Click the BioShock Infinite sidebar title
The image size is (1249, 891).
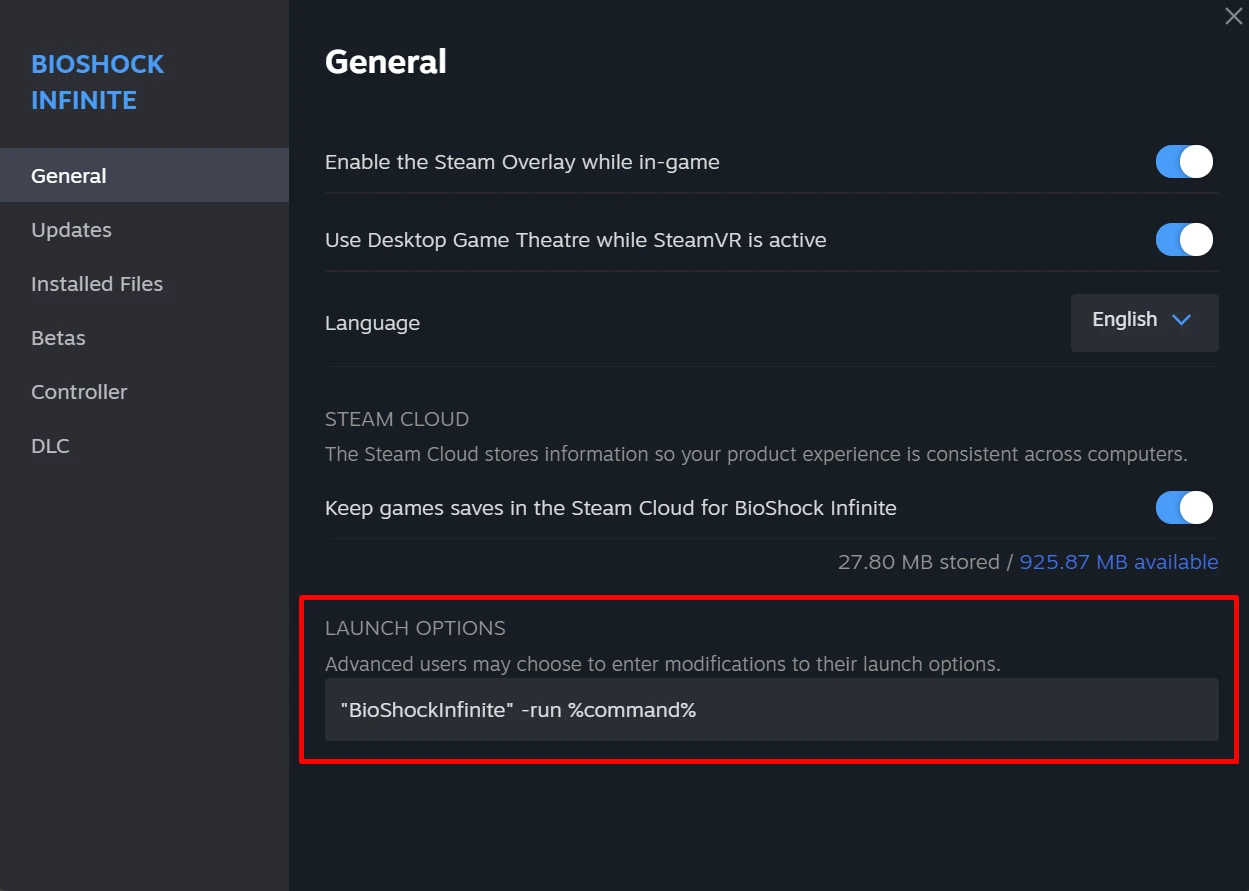pos(97,82)
